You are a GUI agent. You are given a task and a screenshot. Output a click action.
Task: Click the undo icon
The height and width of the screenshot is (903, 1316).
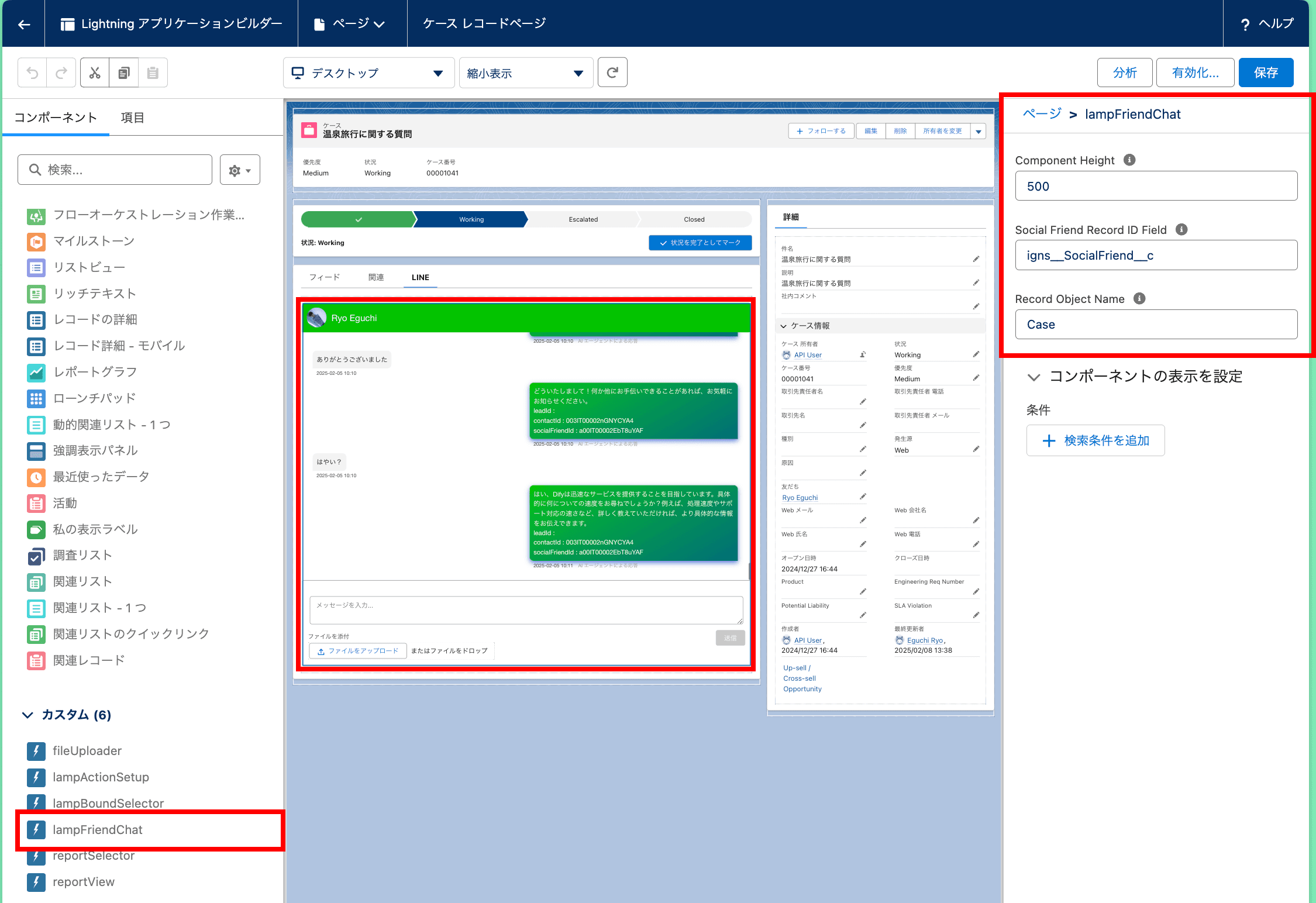click(33, 73)
